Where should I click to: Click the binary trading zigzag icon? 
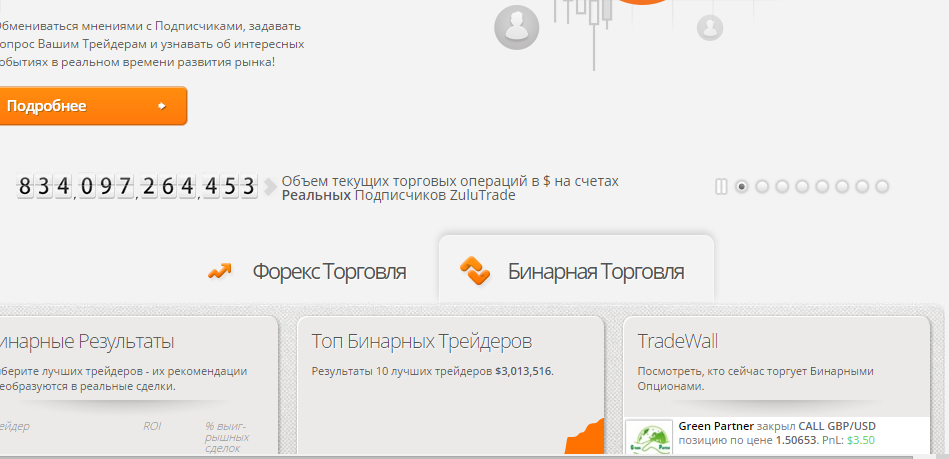pos(475,271)
